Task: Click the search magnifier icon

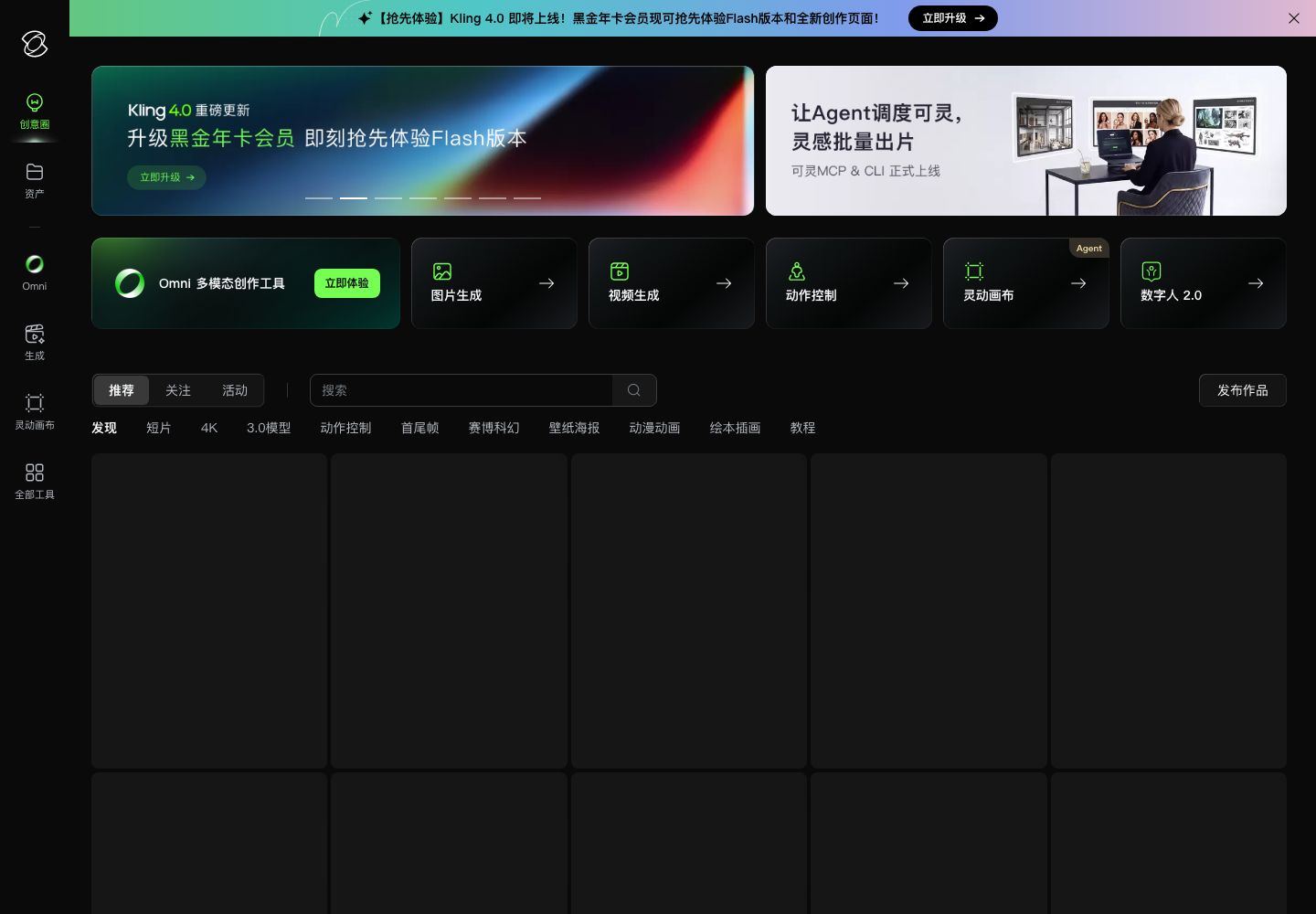Action: [634, 390]
